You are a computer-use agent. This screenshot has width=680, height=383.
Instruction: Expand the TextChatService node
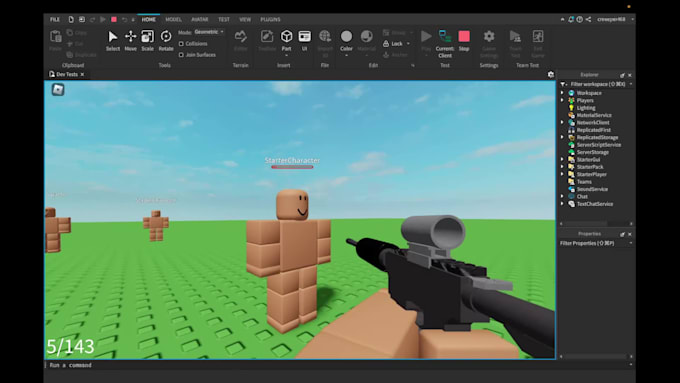[562, 204]
